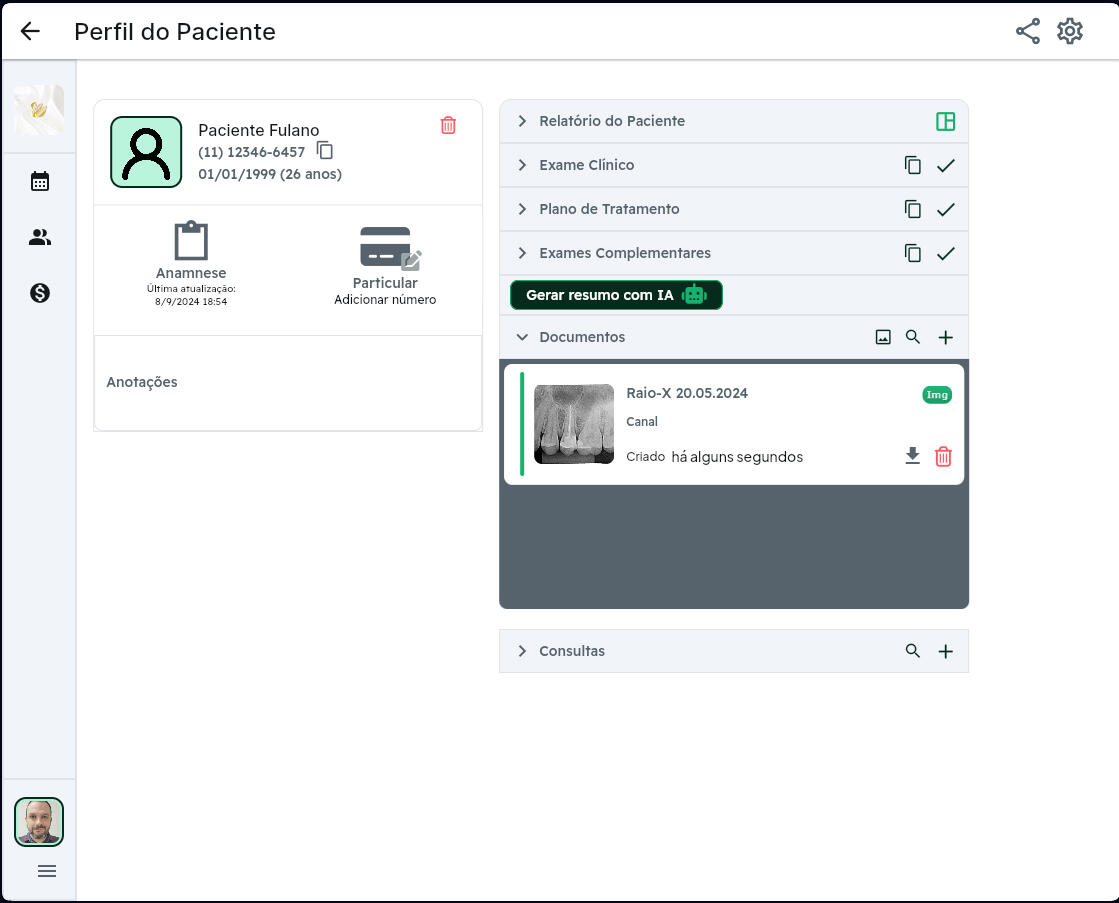Viewport: 1119px width, 903px height.
Task: Collapse the Documentos section
Action: click(521, 337)
